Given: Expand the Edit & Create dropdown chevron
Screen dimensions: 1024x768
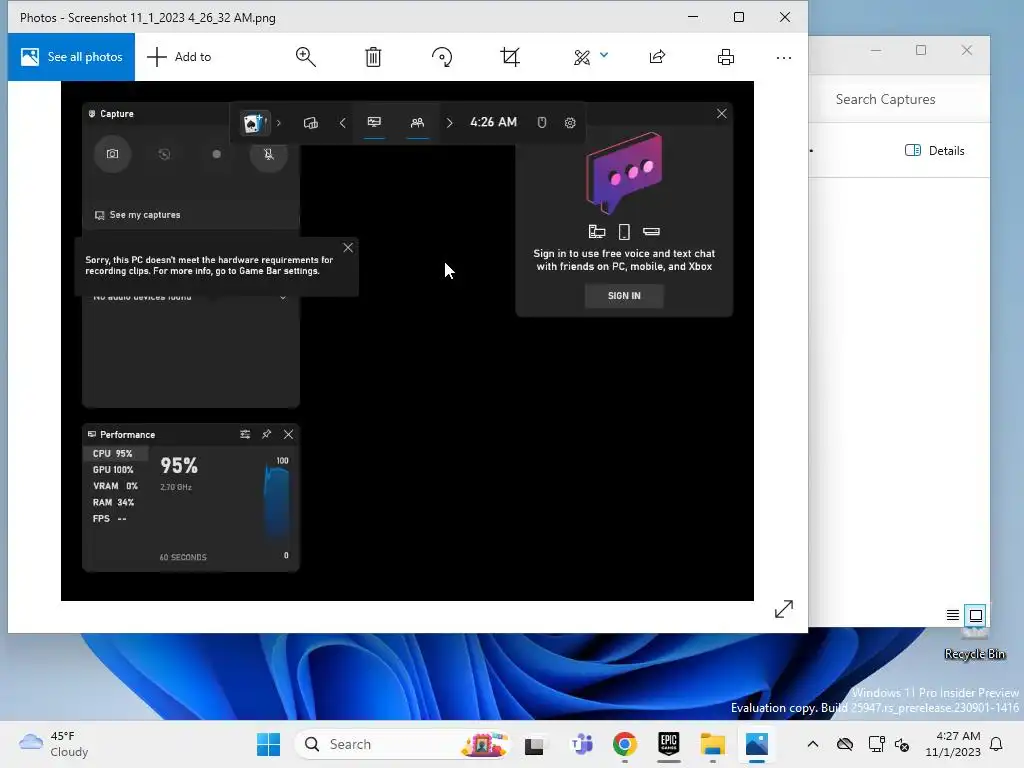Looking at the screenshot, I should tap(604, 56).
